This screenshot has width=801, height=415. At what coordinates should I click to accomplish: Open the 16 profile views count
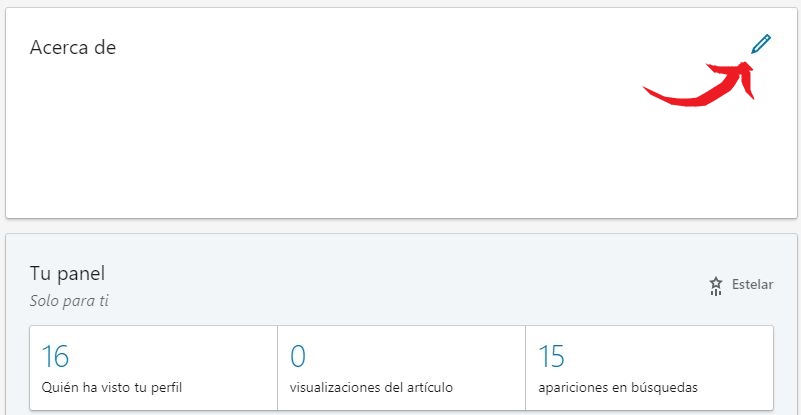pos(55,356)
